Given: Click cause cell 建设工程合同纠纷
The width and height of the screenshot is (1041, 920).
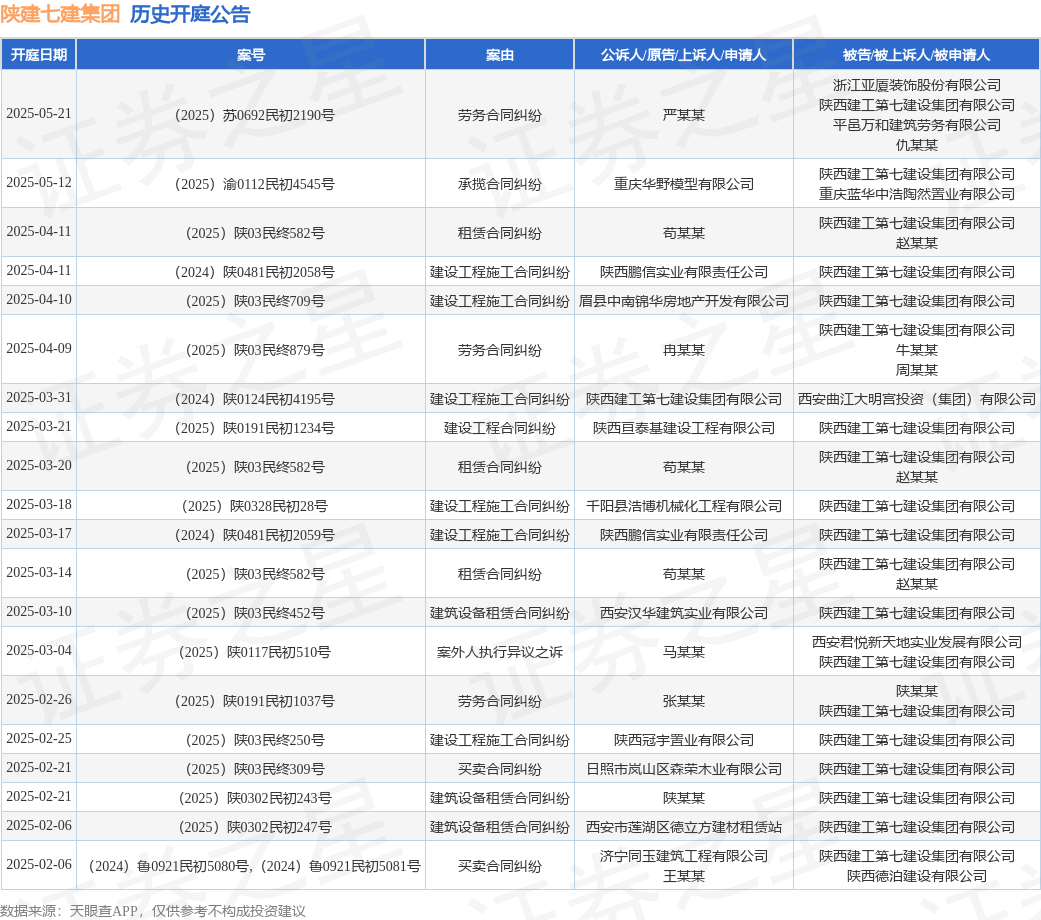Looking at the screenshot, I should coord(499,428).
